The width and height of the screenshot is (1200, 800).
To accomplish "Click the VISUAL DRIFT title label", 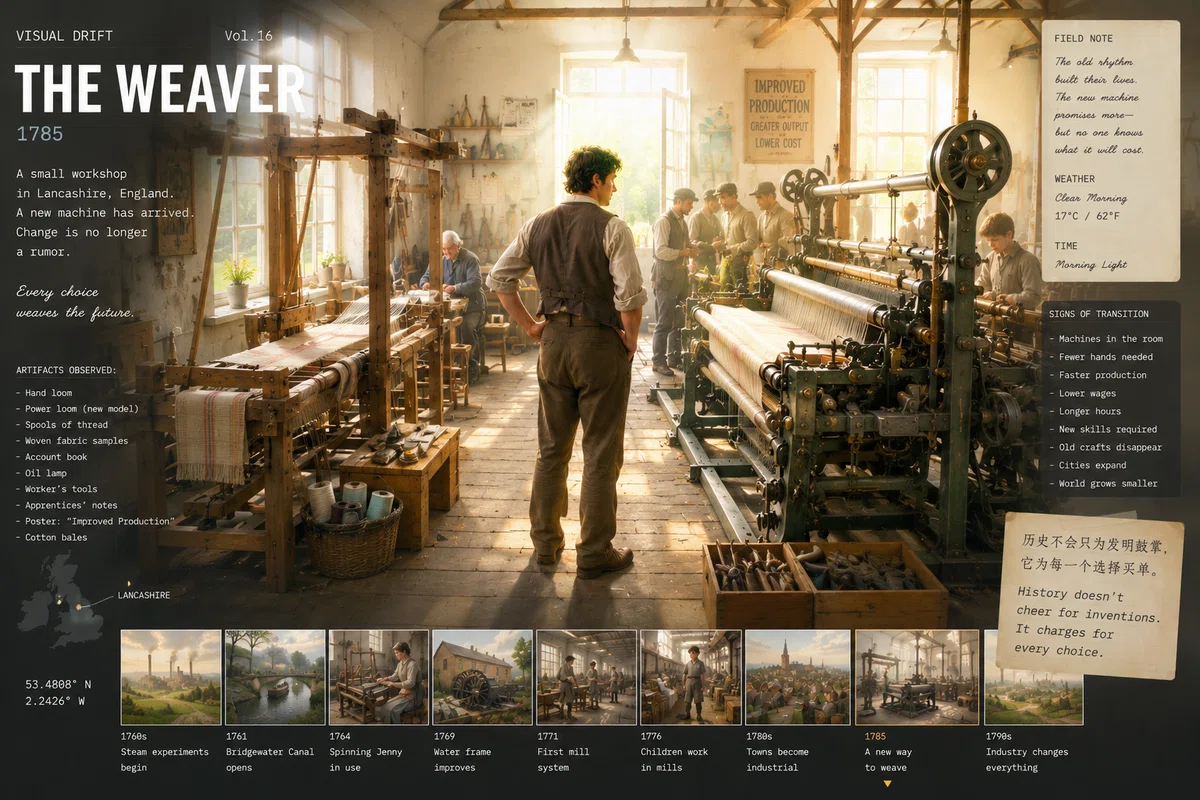I will pyautogui.click(x=64, y=36).
